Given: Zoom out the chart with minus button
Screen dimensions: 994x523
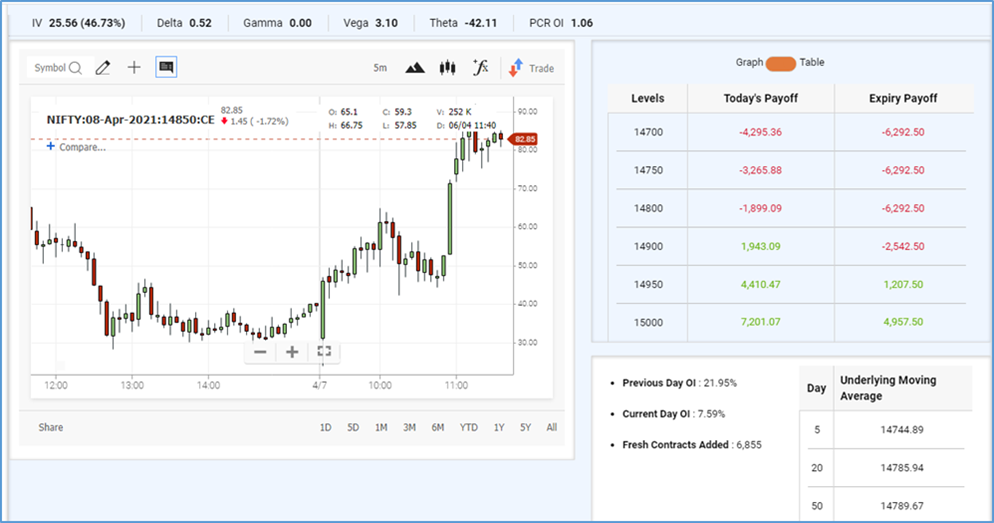Looking at the screenshot, I should click(x=260, y=352).
